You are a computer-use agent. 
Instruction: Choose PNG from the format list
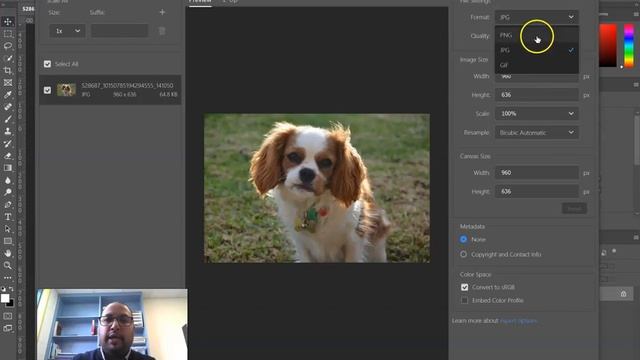click(x=537, y=35)
